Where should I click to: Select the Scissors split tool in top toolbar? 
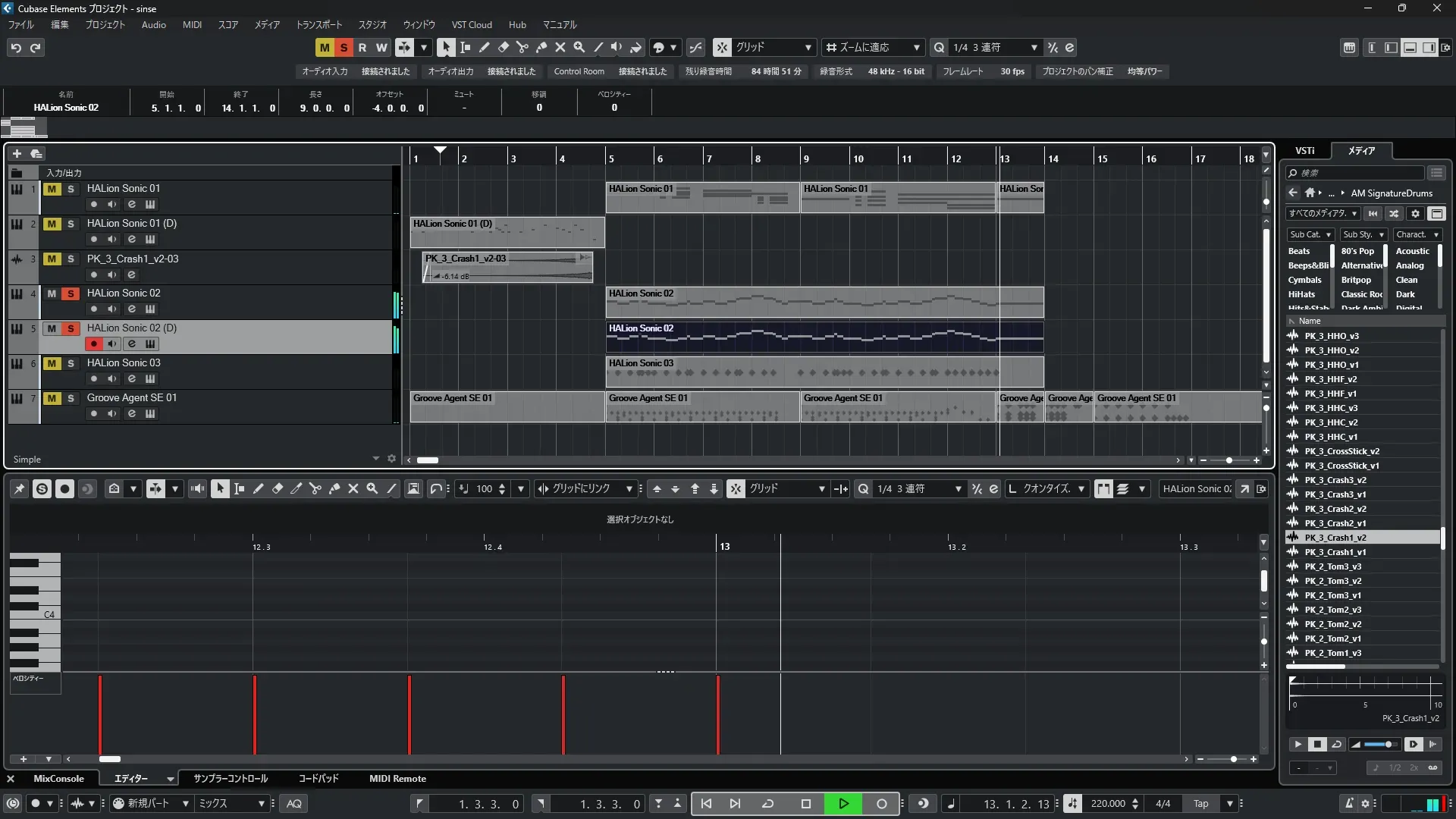[x=522, y=47]
